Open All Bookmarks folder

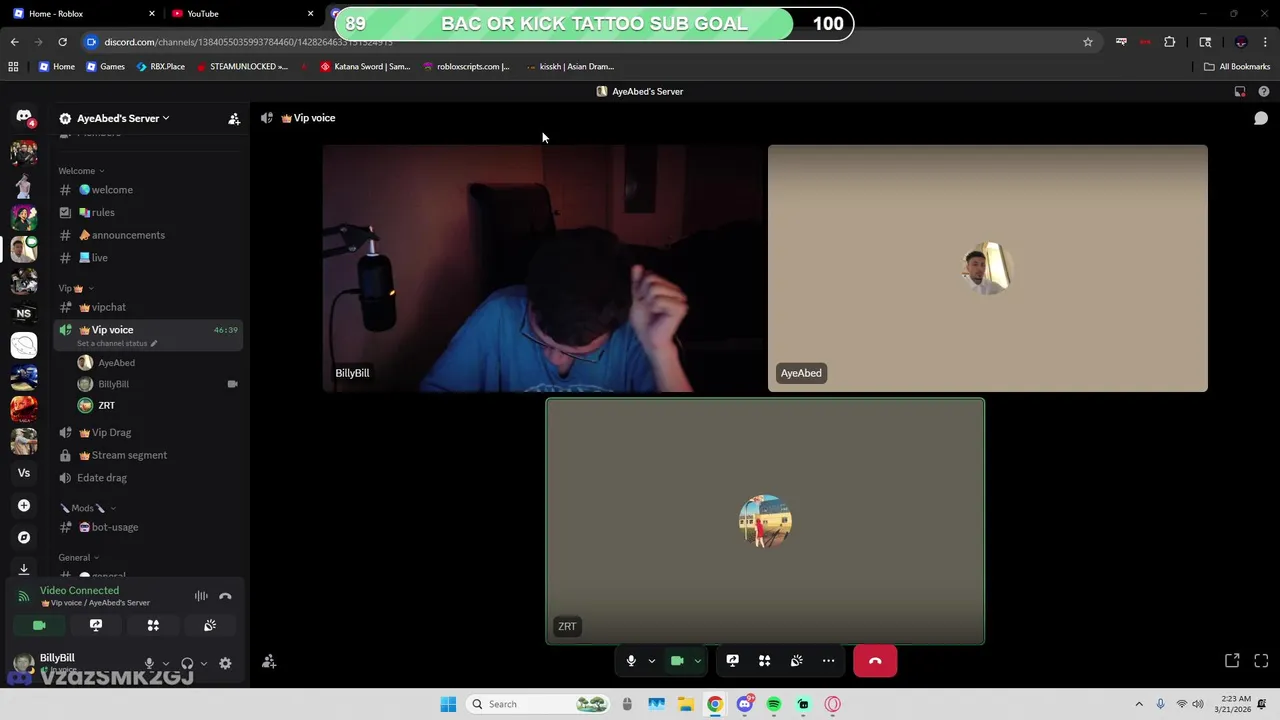tap(1237, 66)
